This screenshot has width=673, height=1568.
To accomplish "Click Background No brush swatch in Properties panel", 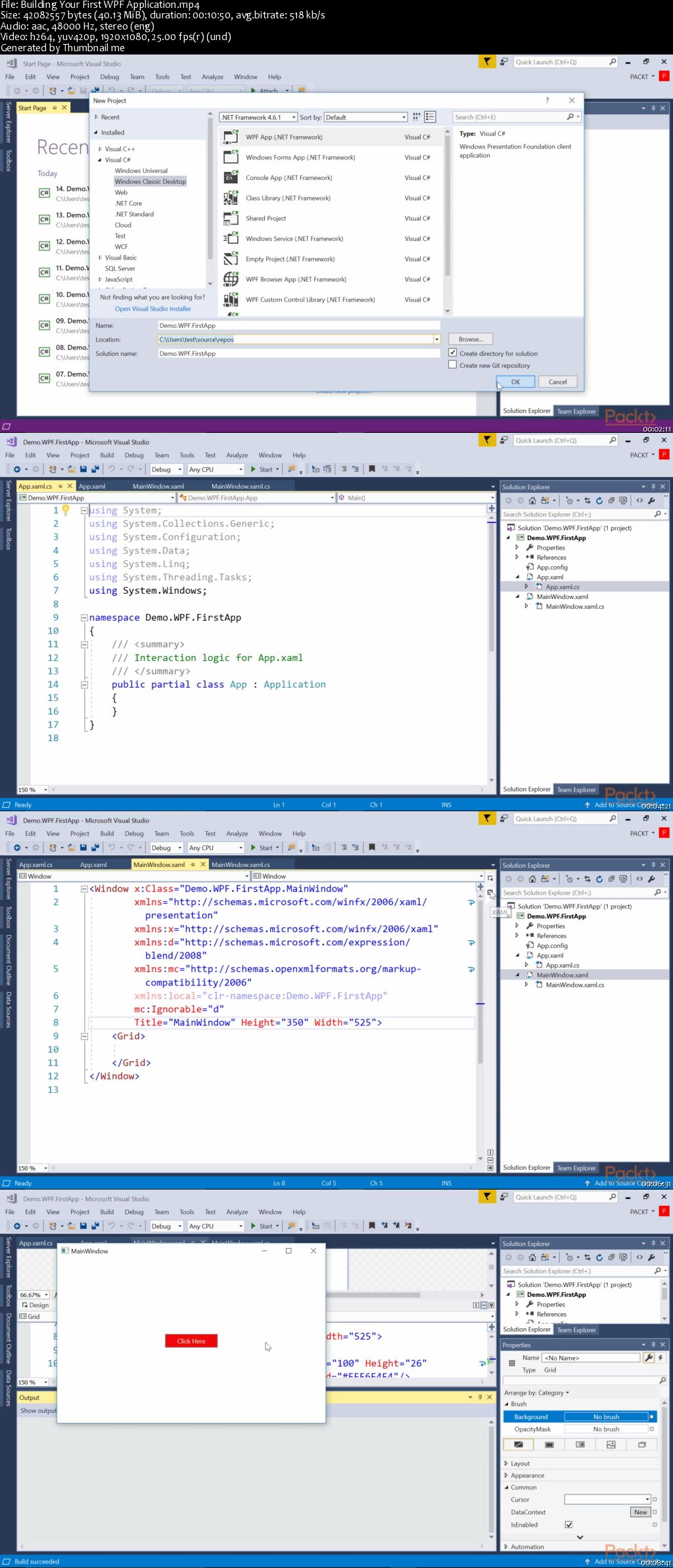I will (x=606, y=1417).
